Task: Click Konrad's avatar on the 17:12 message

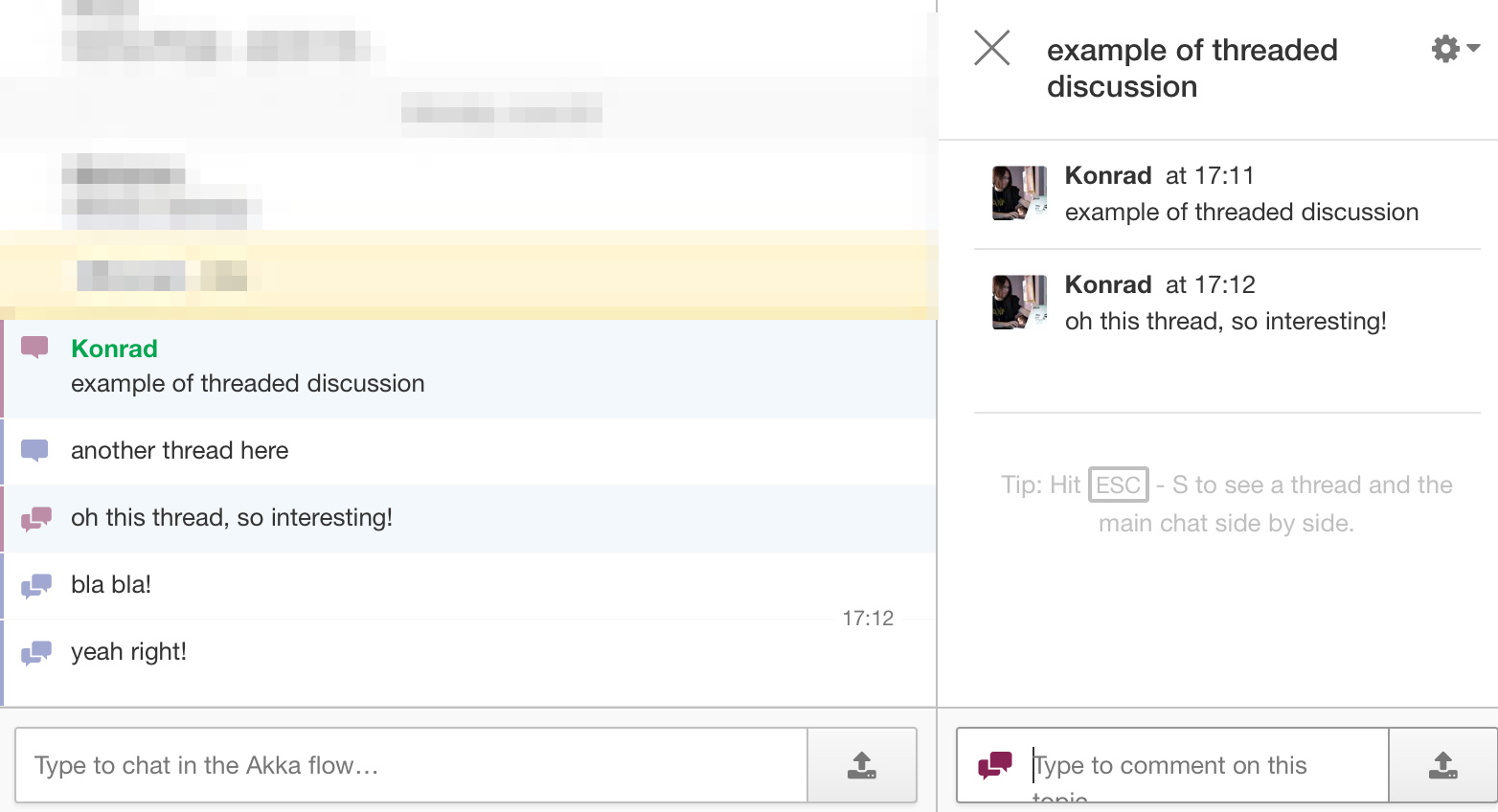Action: click(x=1019, y=303)
